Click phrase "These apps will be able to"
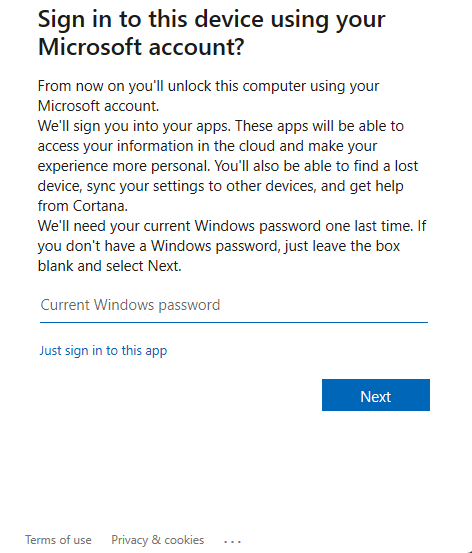The width and height of the screenshot is (472, 553). [x=319, y=126]
